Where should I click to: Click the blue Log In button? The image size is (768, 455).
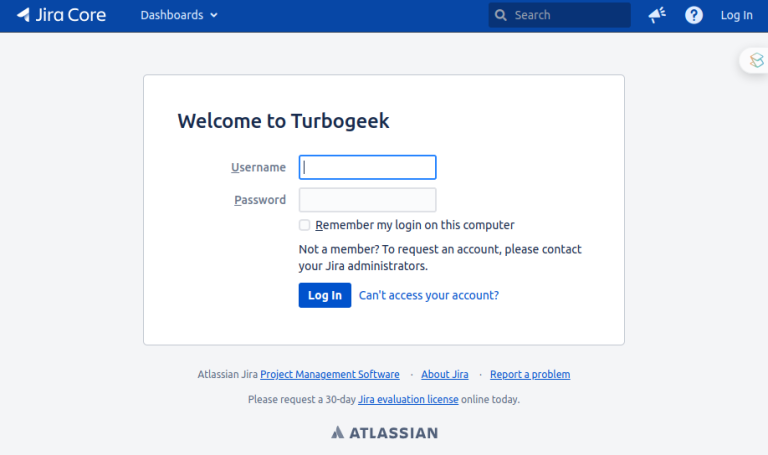click(x=325, y=295)
